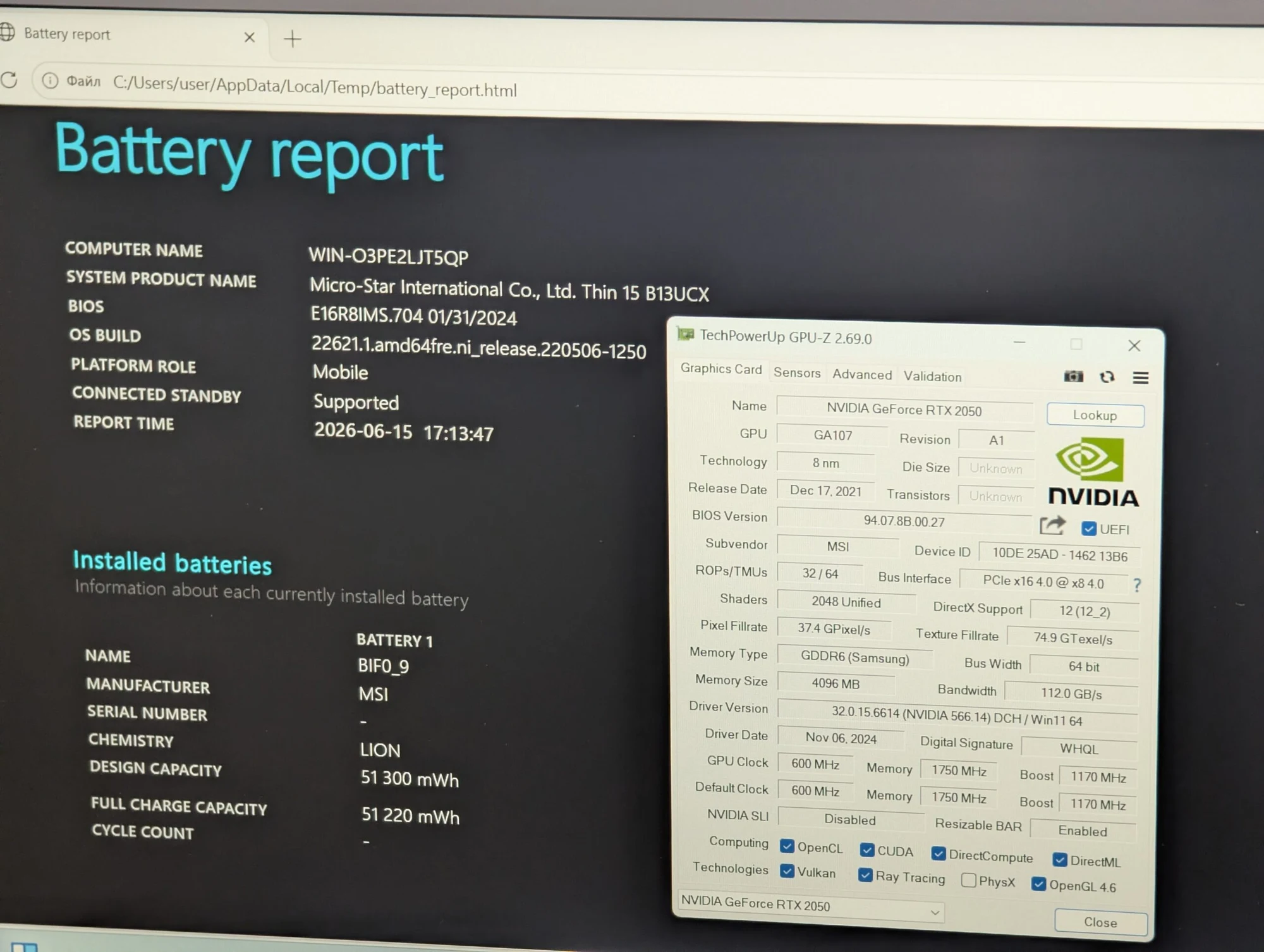Click the site info icon in address bar
1264x952 pixels.
click(x=50, y=80)
